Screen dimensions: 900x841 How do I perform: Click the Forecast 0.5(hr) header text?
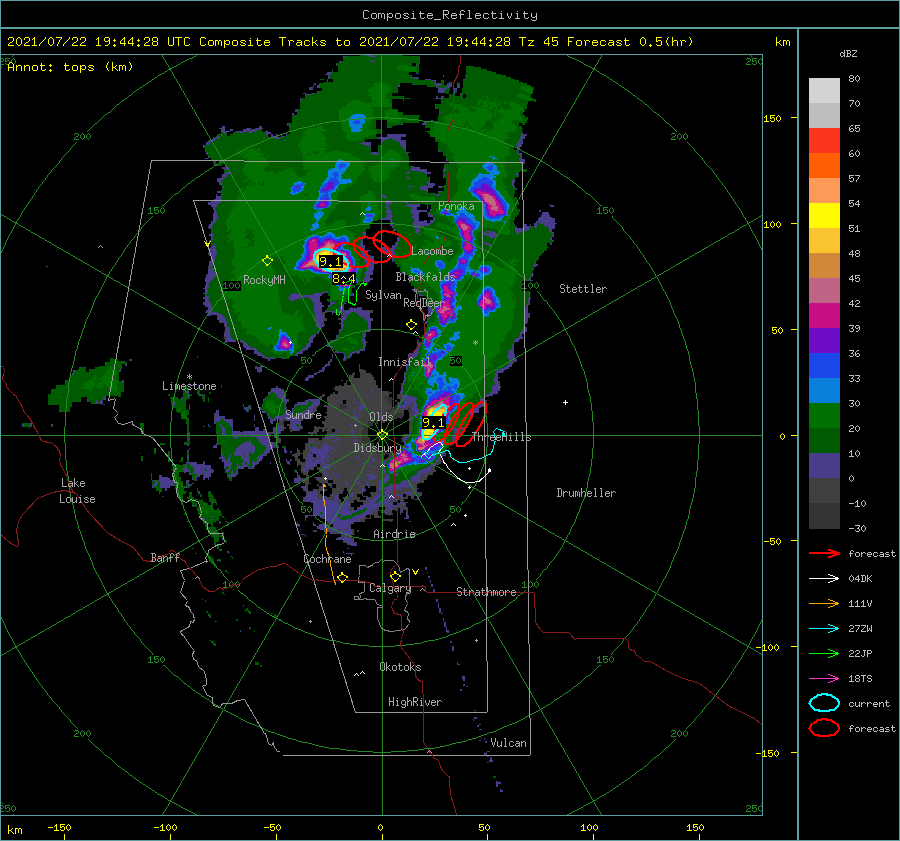(x=630, y=42)
